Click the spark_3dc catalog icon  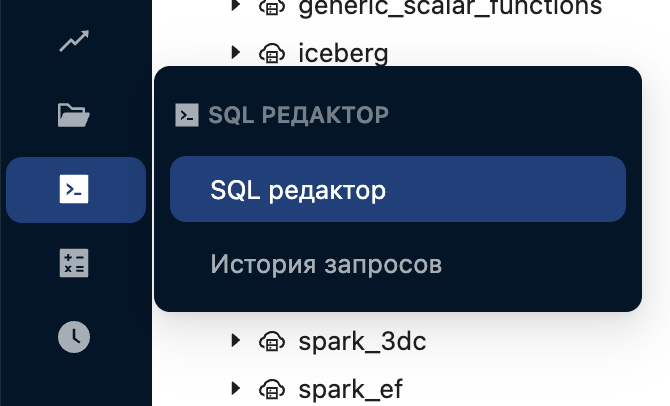271,341
